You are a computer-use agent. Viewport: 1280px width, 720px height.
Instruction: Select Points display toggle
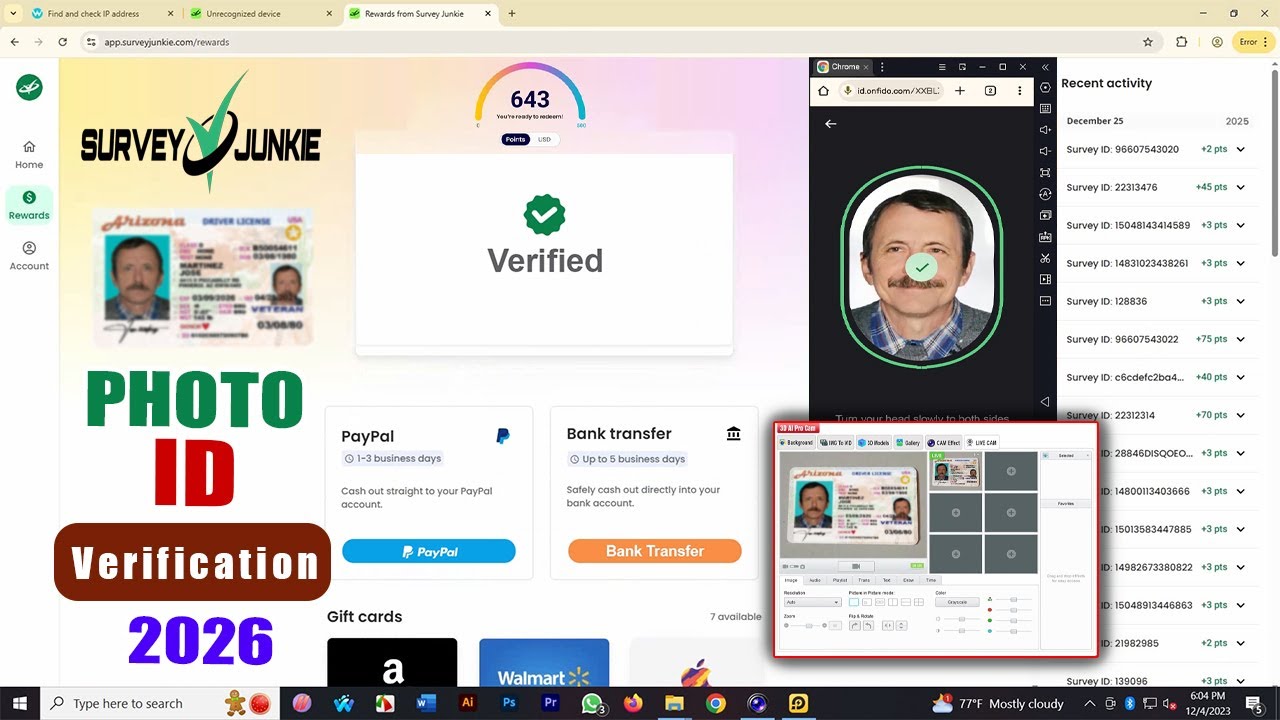click(515, 139)
